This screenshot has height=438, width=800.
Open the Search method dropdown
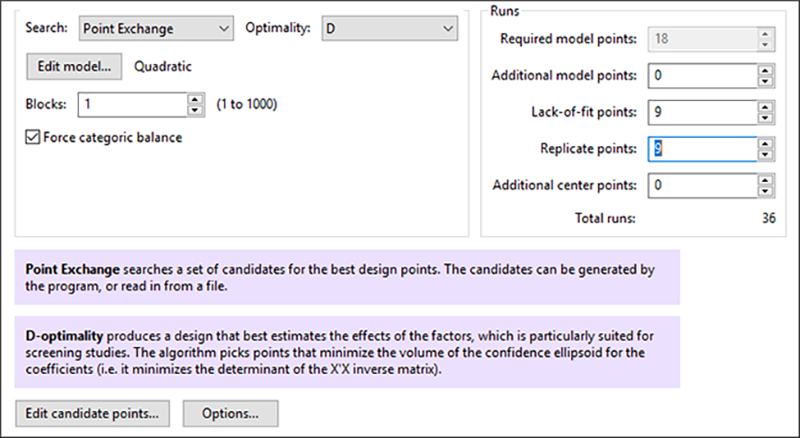click(x=156, y=29)
